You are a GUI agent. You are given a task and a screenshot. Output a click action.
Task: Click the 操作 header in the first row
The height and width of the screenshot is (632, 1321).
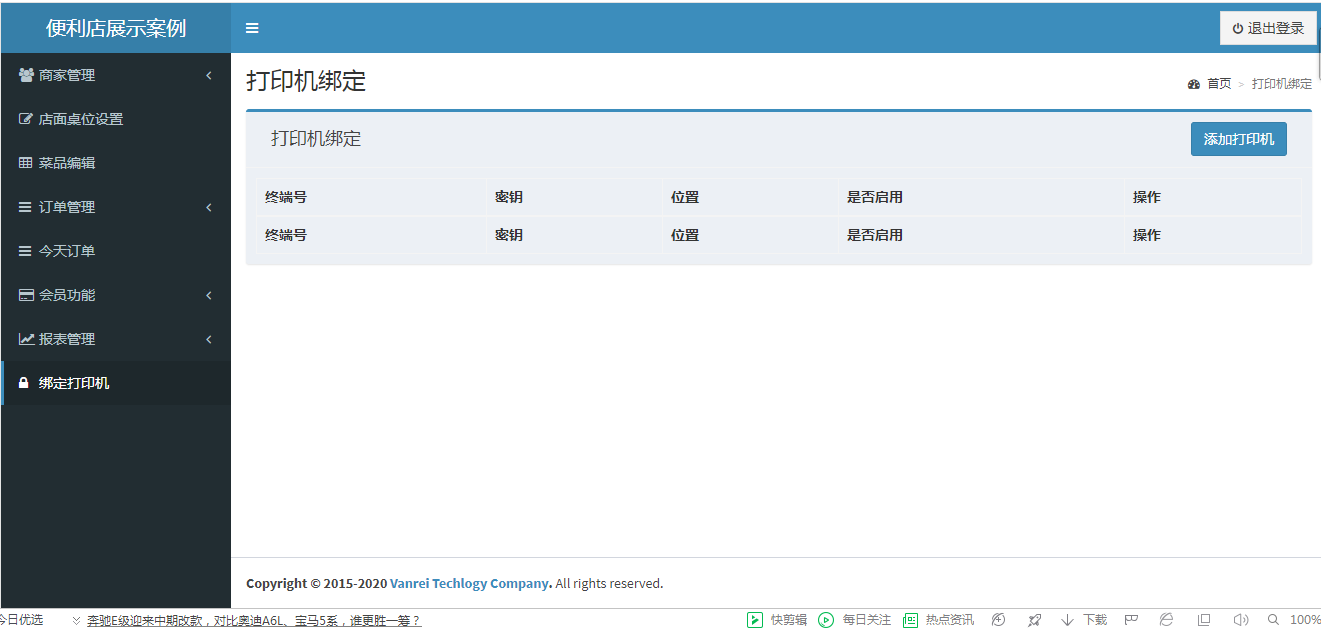[1147, 197]
